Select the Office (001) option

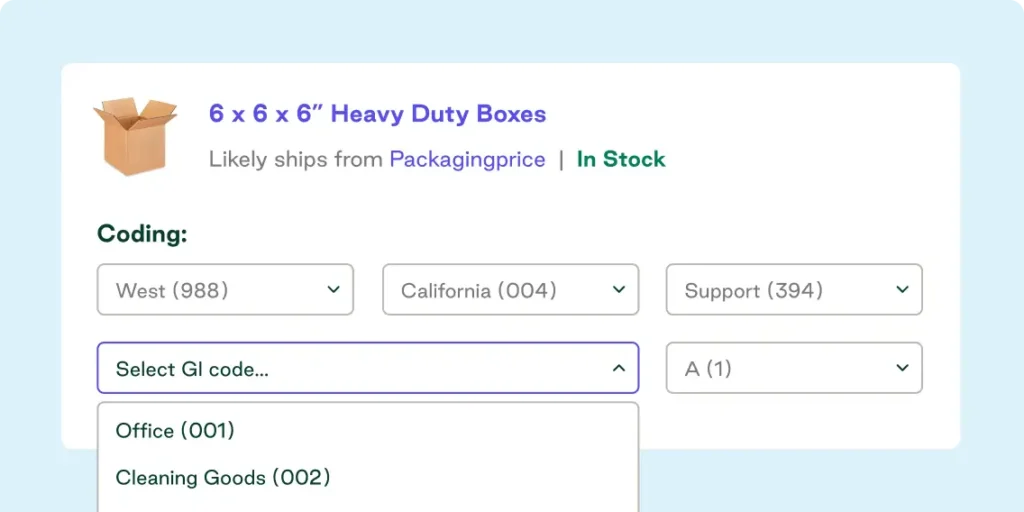tap(175, 430)
